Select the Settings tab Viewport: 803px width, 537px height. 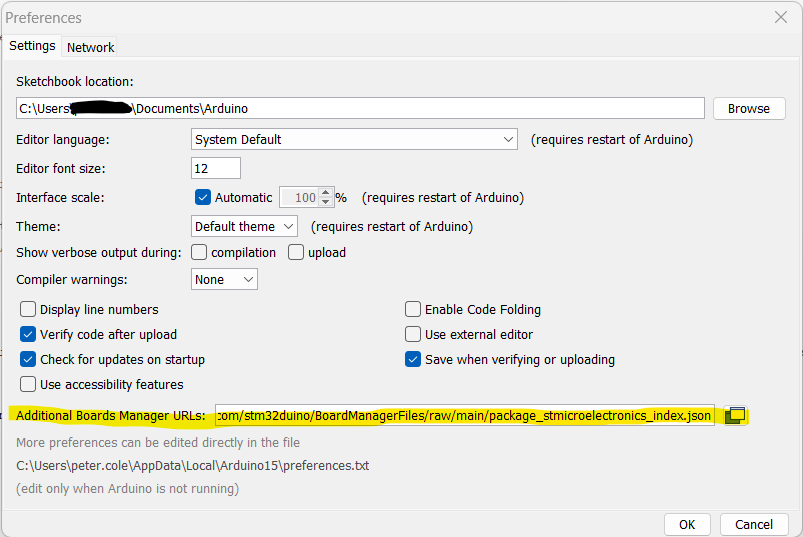[32, 46]
